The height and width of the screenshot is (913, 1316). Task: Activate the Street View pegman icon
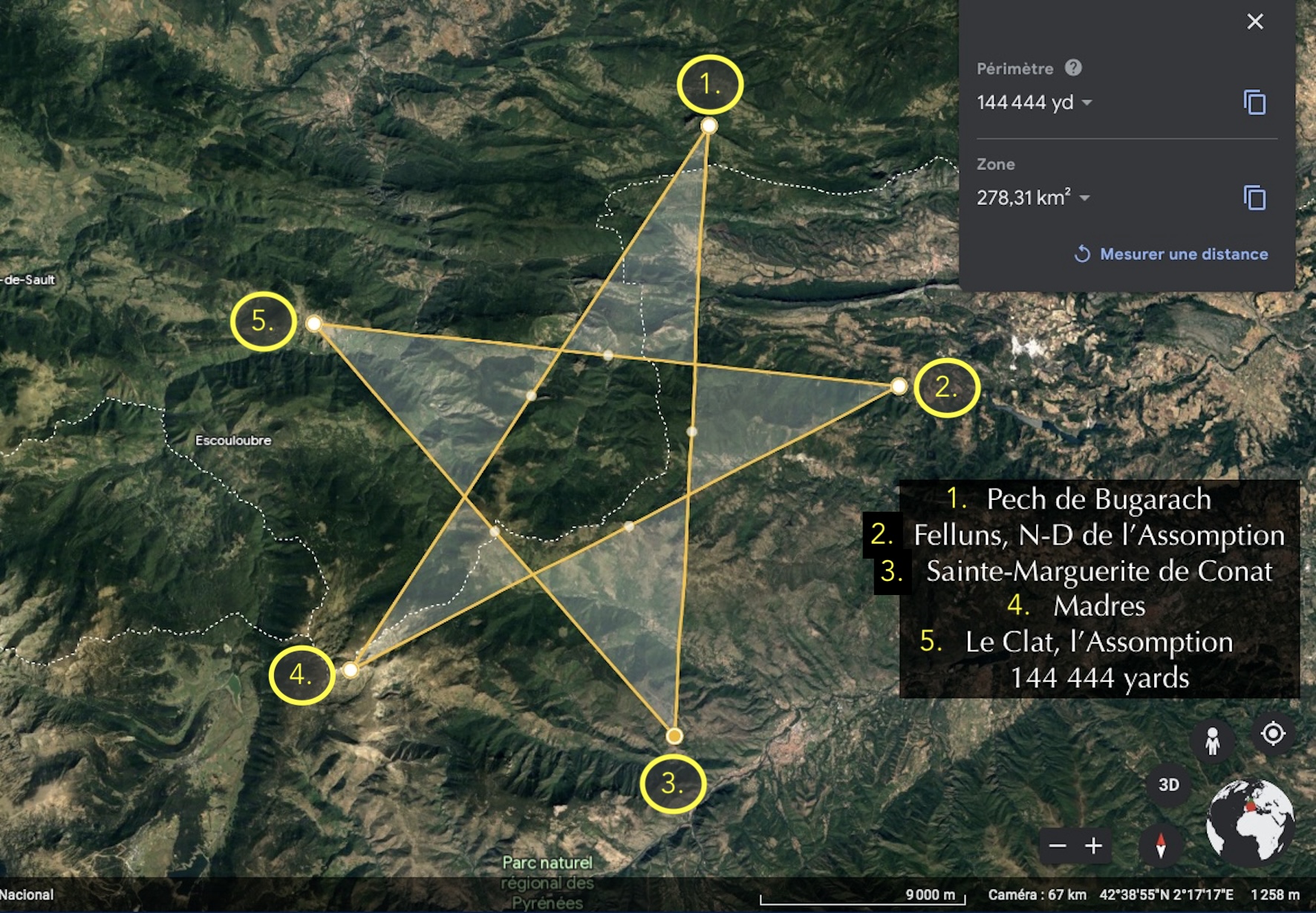click(x=1212, y=741)
